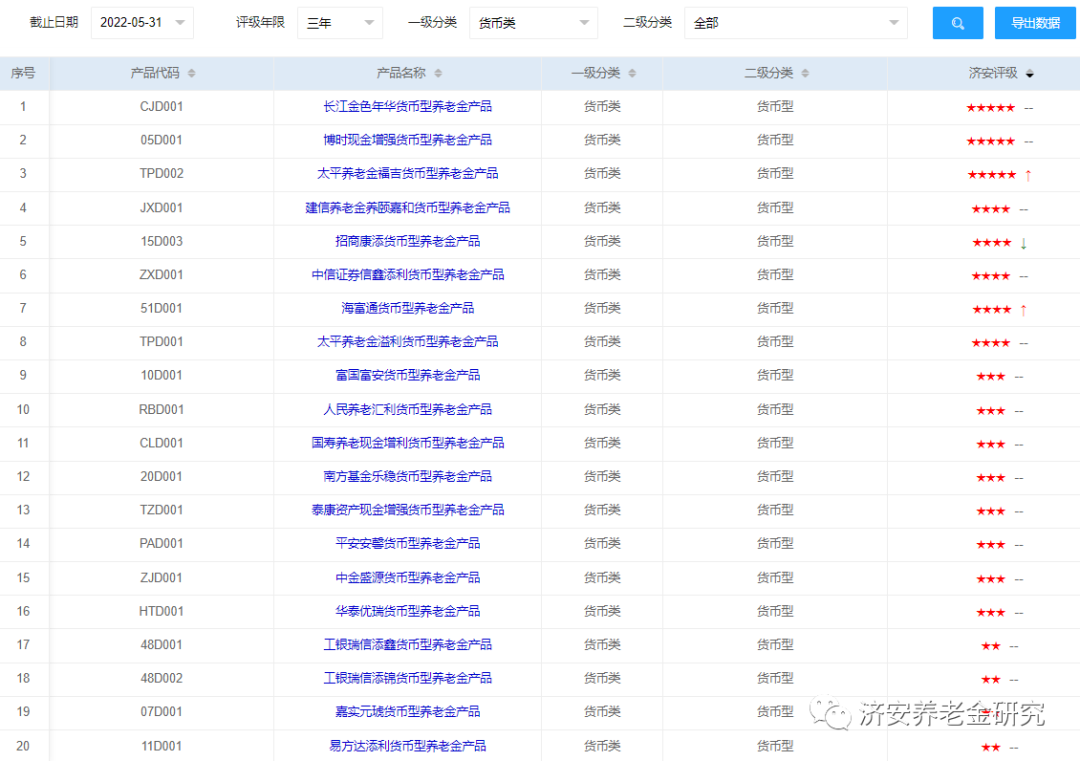Click the blue search magnifier button
Screen dimensions: 1080x761
(x=957, y=23)
